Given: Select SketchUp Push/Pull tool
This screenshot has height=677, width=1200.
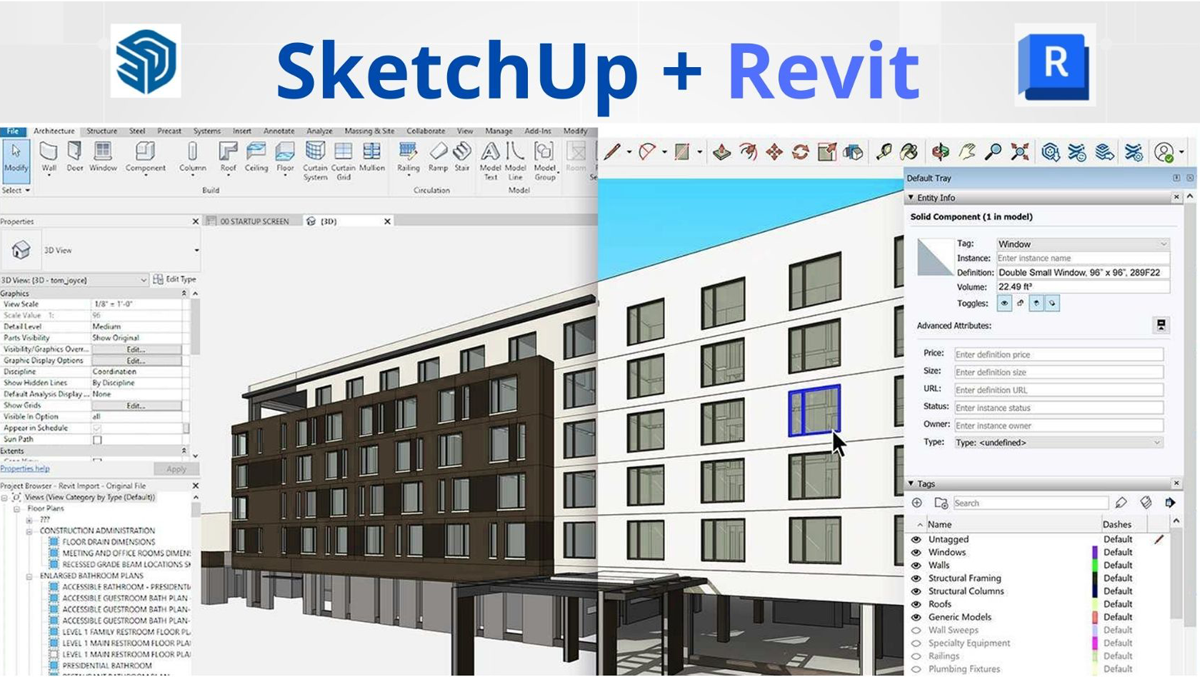Looking at the screenshot, I should (x=722, y=152).
